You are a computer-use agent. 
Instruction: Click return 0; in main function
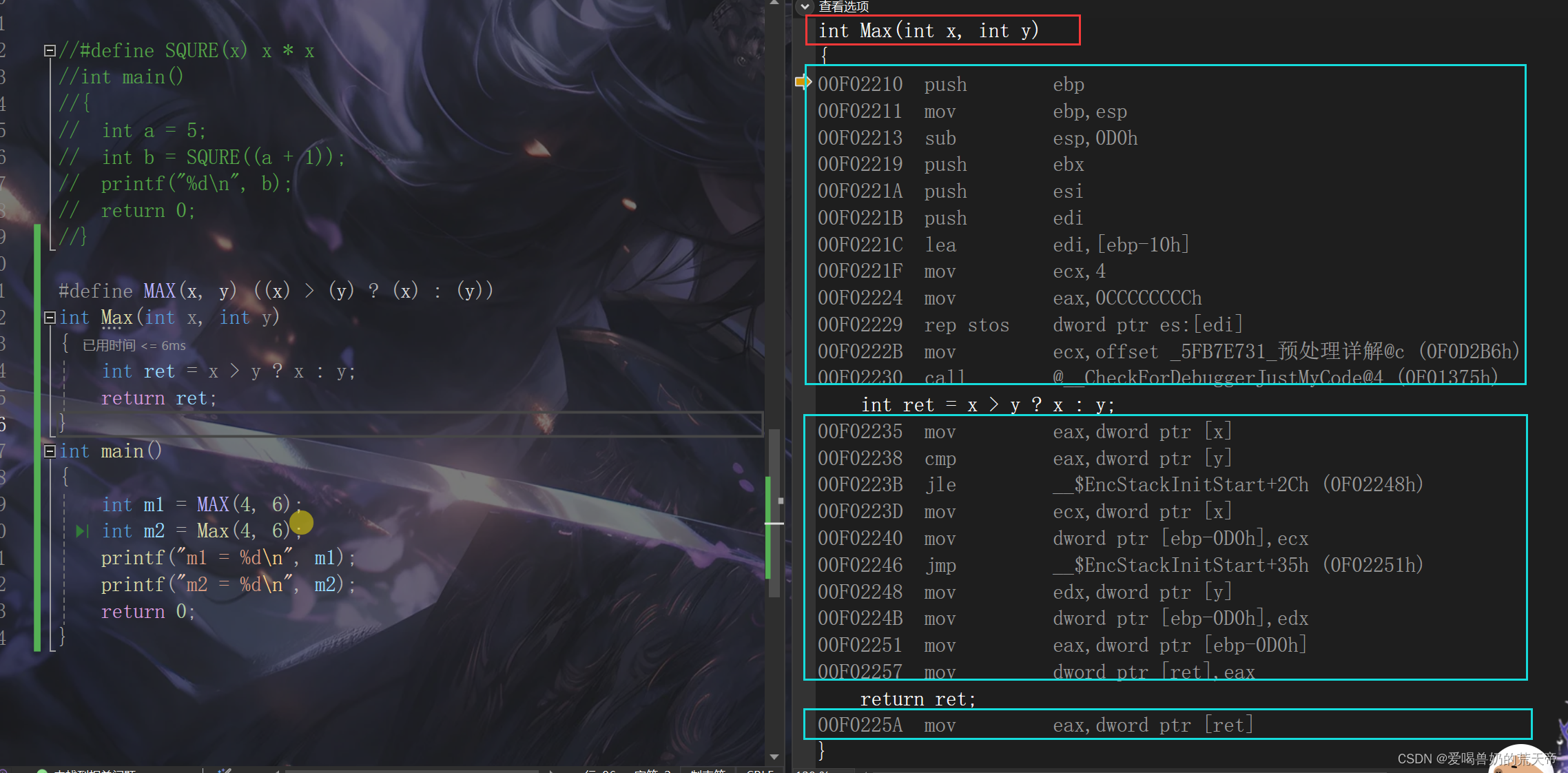(x=148, y=611)
